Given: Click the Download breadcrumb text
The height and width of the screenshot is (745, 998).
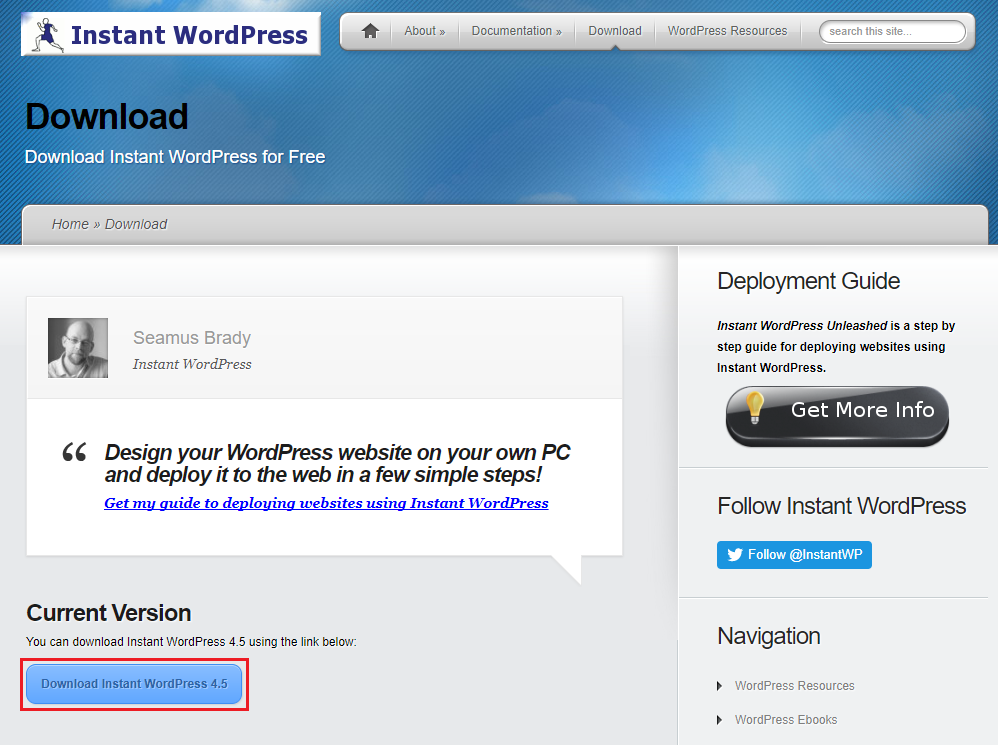Looking at the screenshot, I should tap(136, 224).
